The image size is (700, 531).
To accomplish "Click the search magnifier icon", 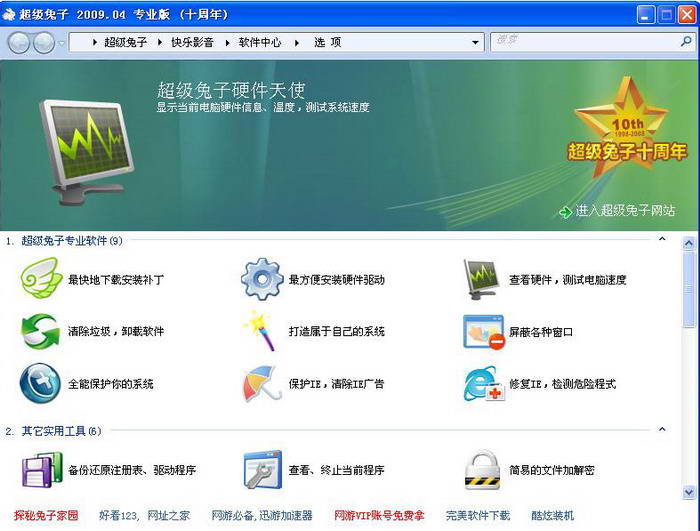I will (686, 42).
